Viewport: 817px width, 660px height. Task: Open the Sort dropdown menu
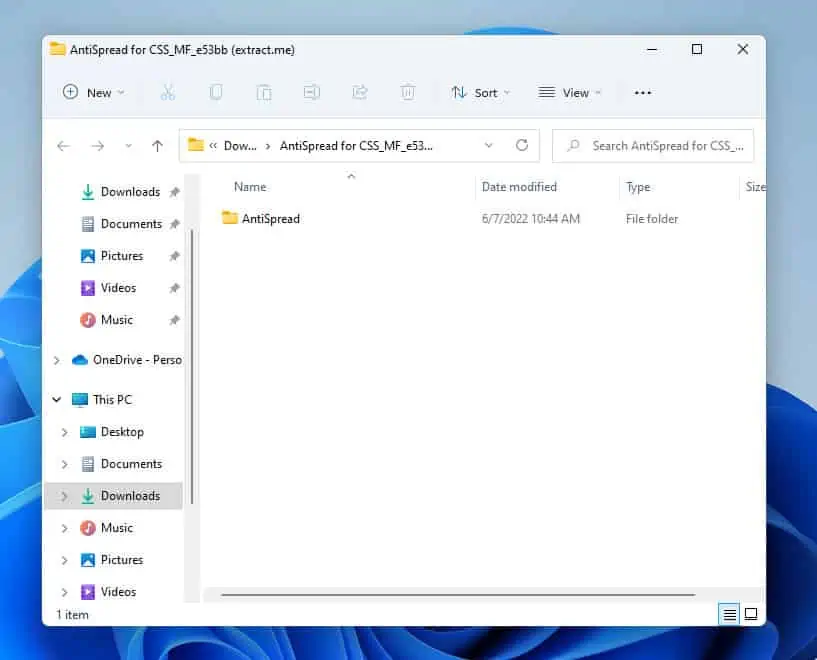[480, 93]
